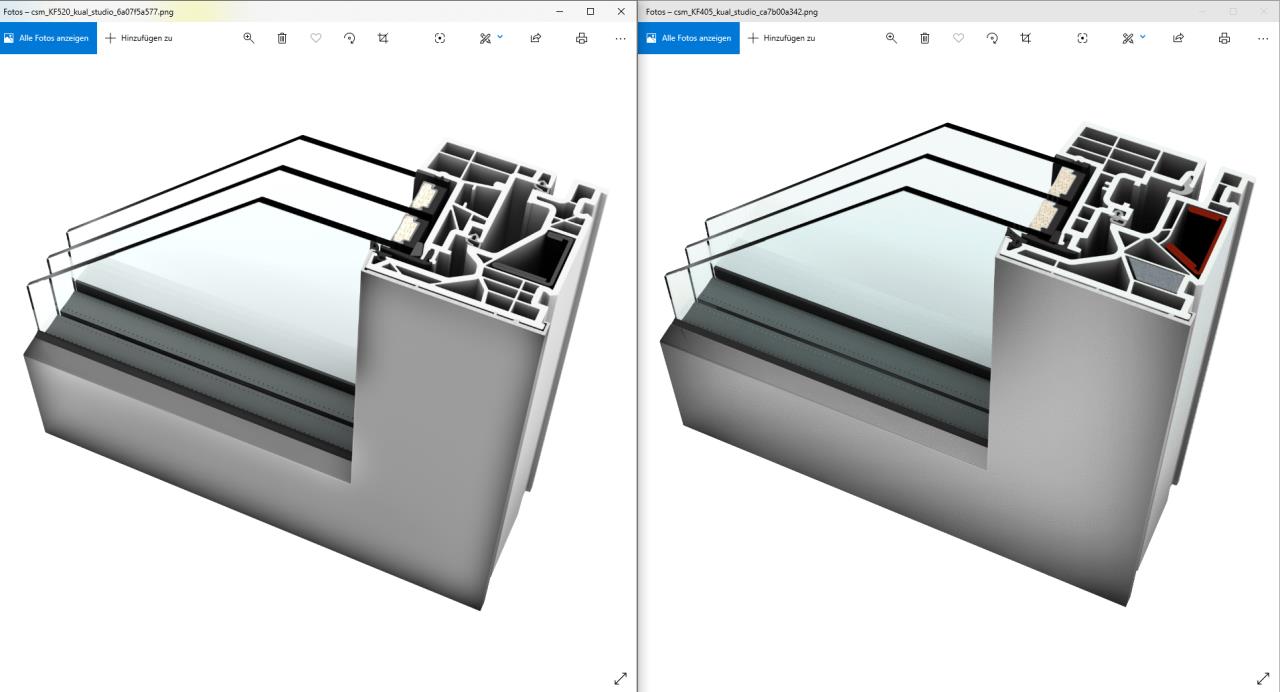Viewport: 1280px width, 692px height.
Task: Zoom icon in the KF520 window
Action: (x=249, y=38)
